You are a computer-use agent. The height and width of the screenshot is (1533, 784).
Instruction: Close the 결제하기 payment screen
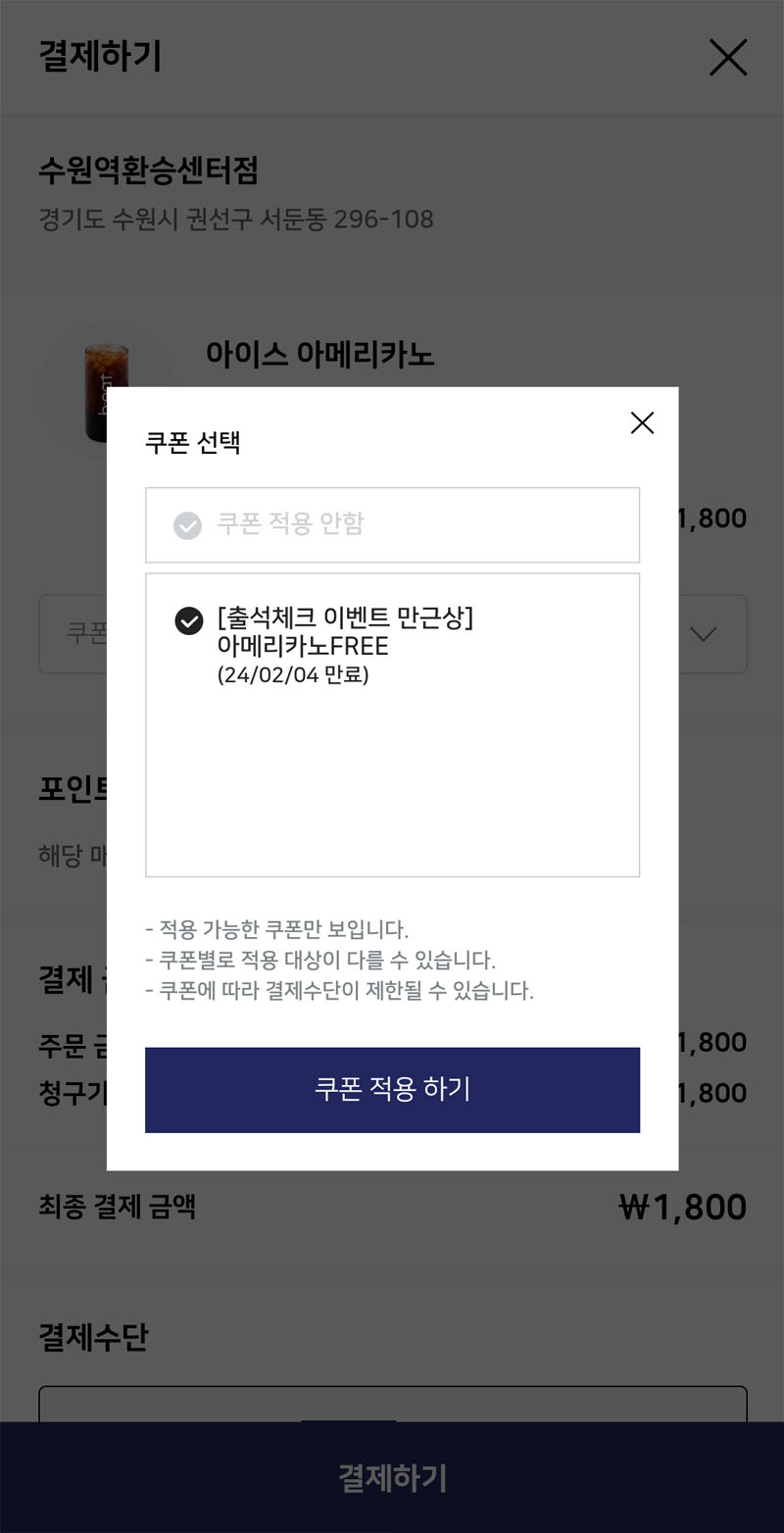pyautogui.click(x=728, y=57)
